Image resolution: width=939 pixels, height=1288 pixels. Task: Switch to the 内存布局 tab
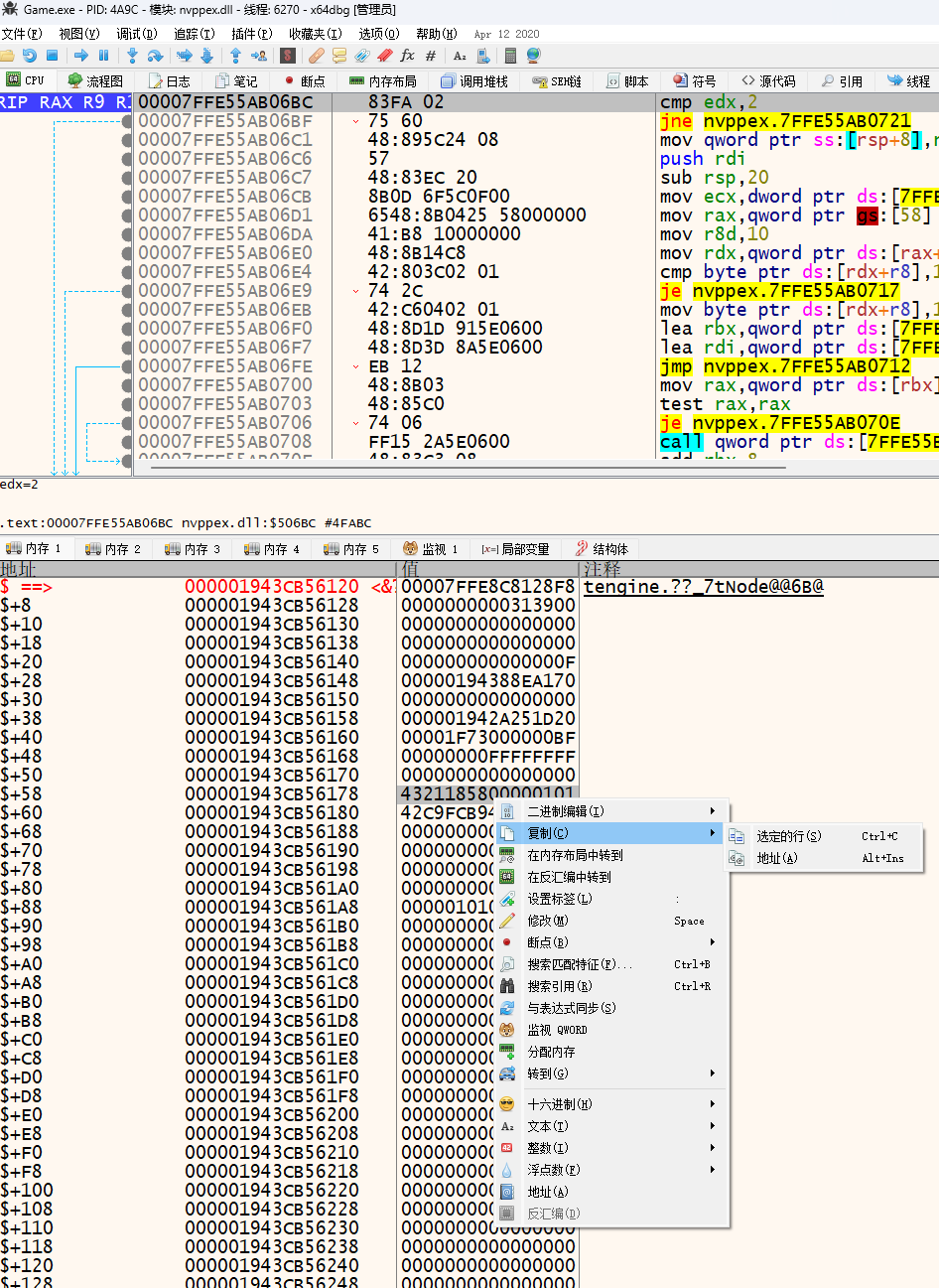coord(382,81)
